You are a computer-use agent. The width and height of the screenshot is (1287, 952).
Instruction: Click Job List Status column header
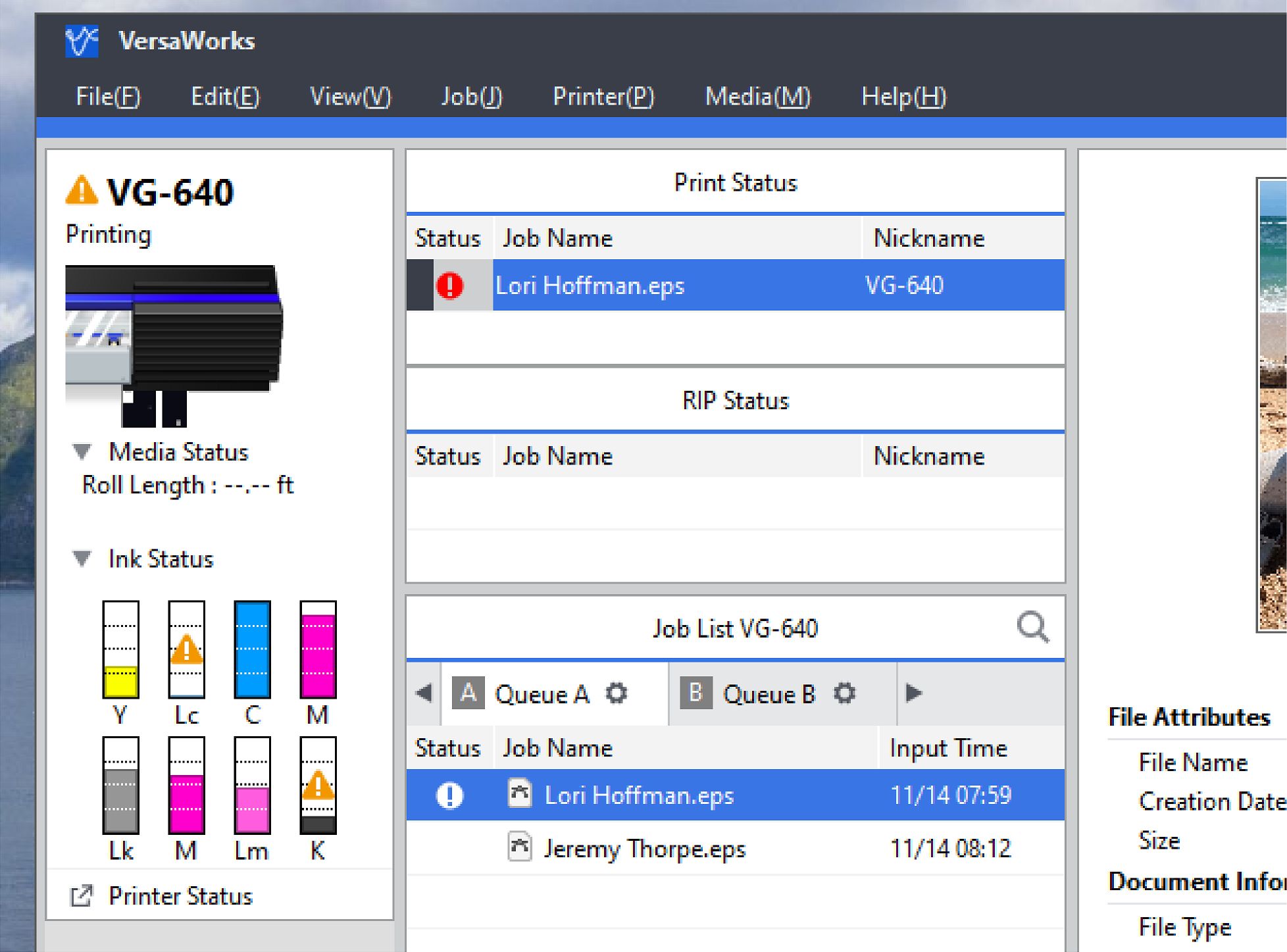click(x=449, y=748)
